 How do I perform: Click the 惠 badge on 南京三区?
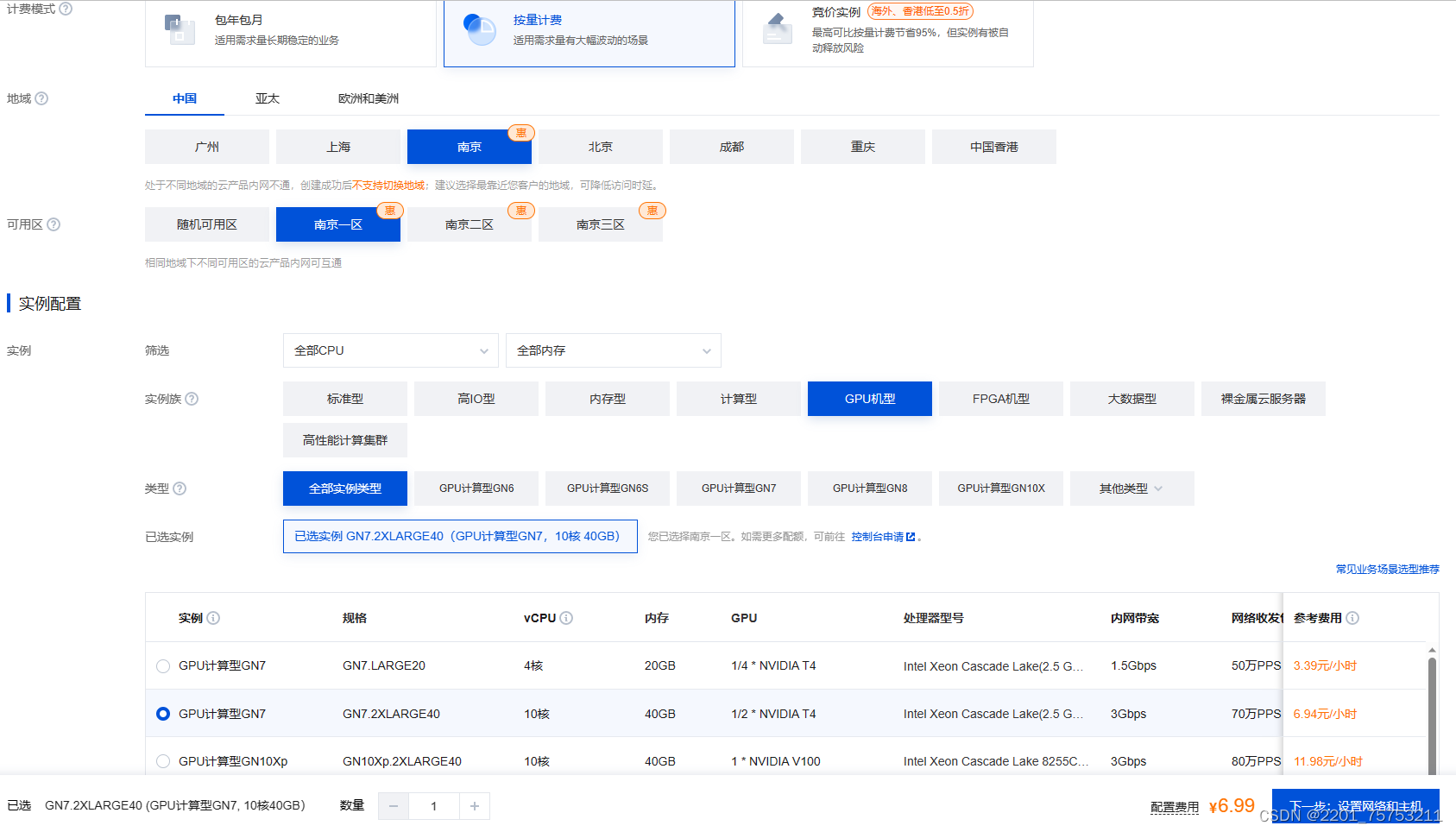point(652,211)
